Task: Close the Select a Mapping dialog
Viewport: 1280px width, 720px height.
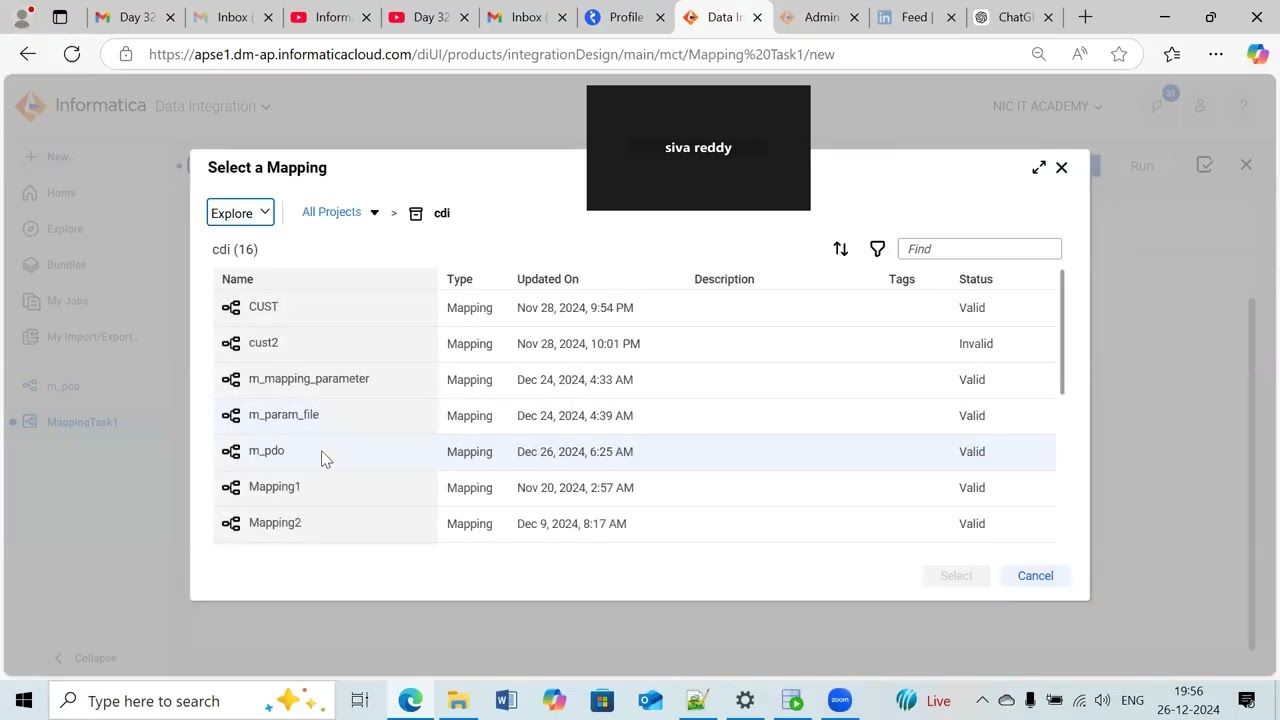Action: point(1062,168)
